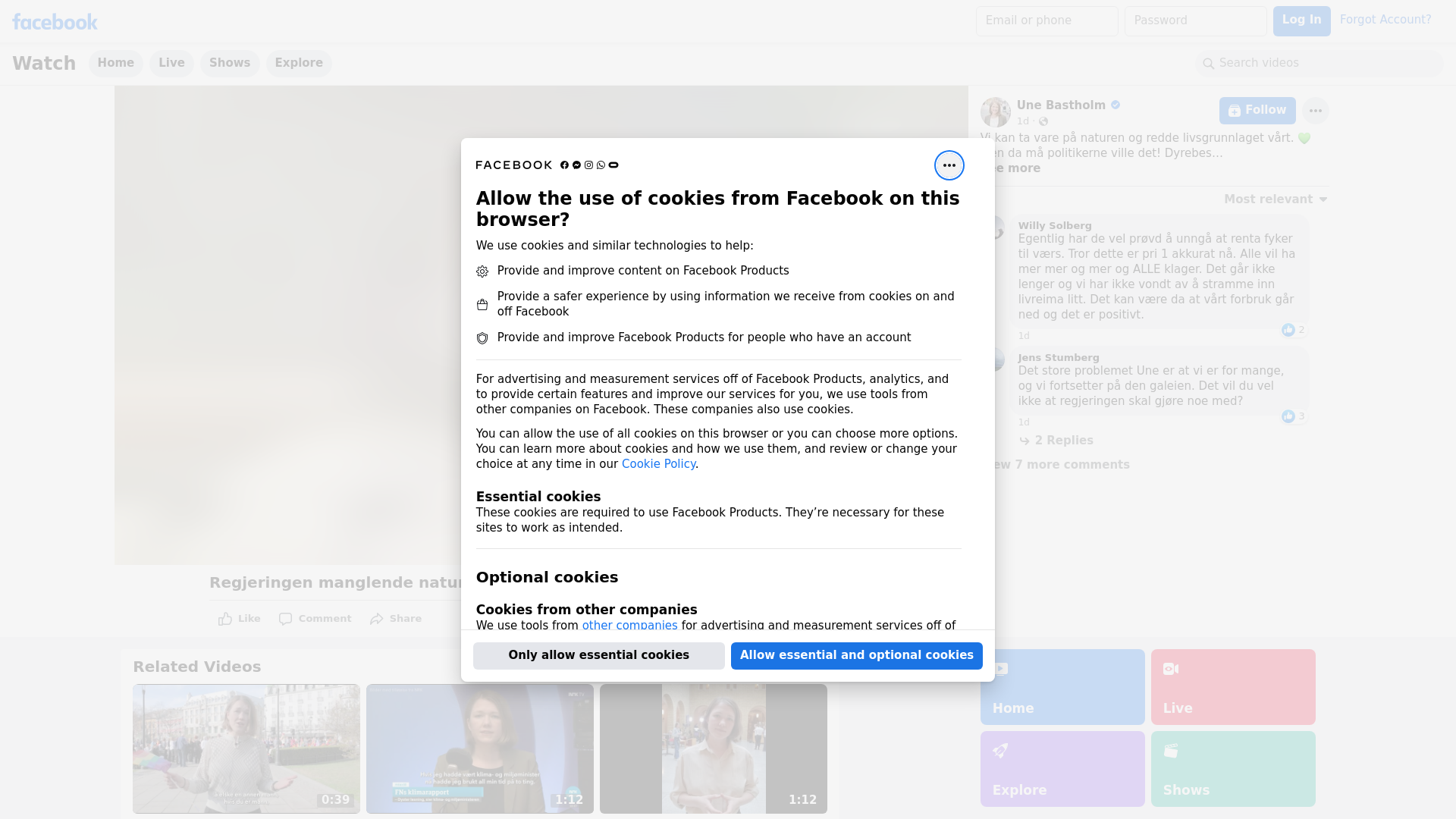
Task: Open the cookie dialog three-dots menu
Action: [949, 165]
